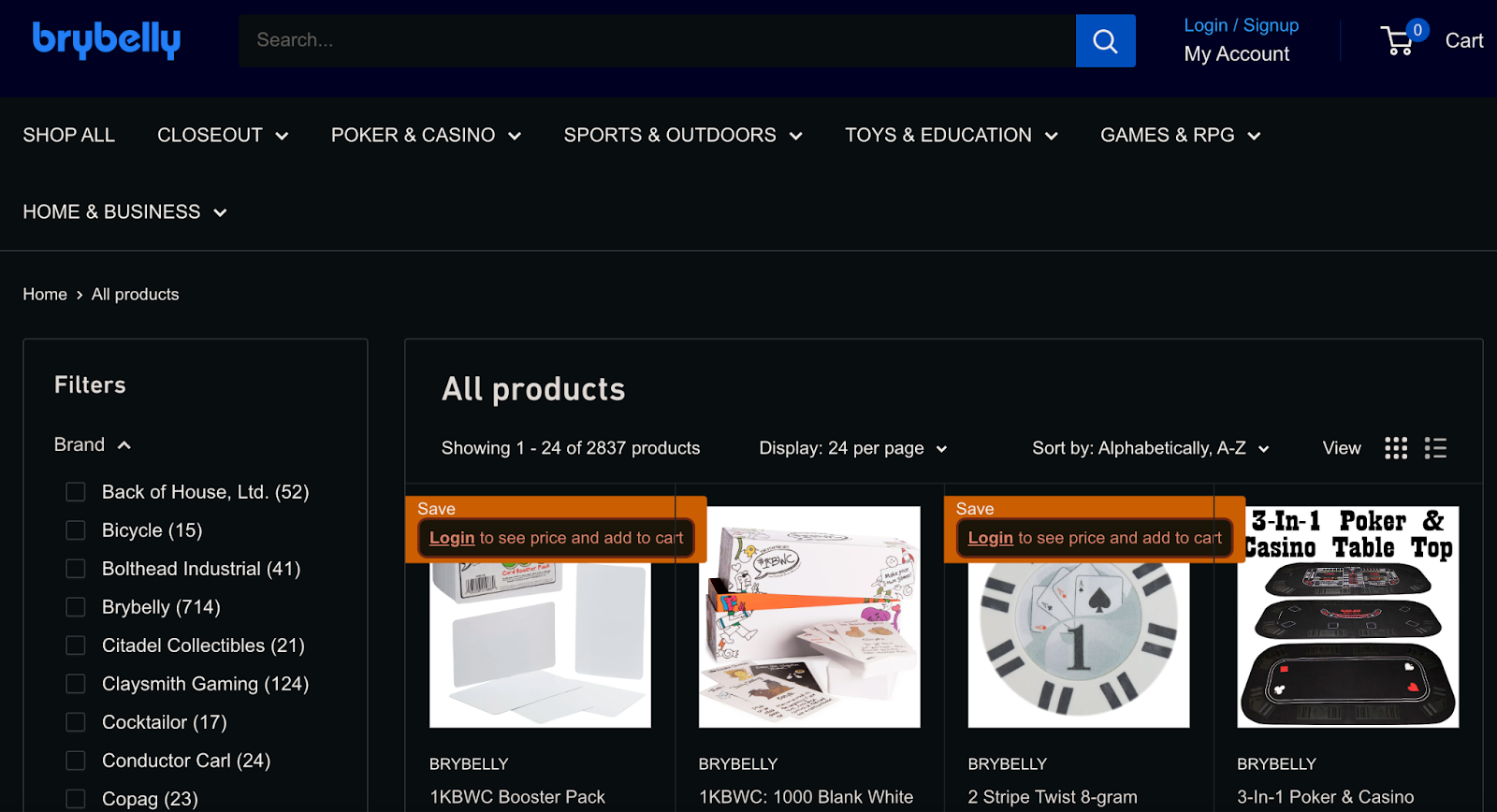Open 2 Stripe Twist 8-gram title
This screenshot has width=1497, height=812.
(1053, 797)
